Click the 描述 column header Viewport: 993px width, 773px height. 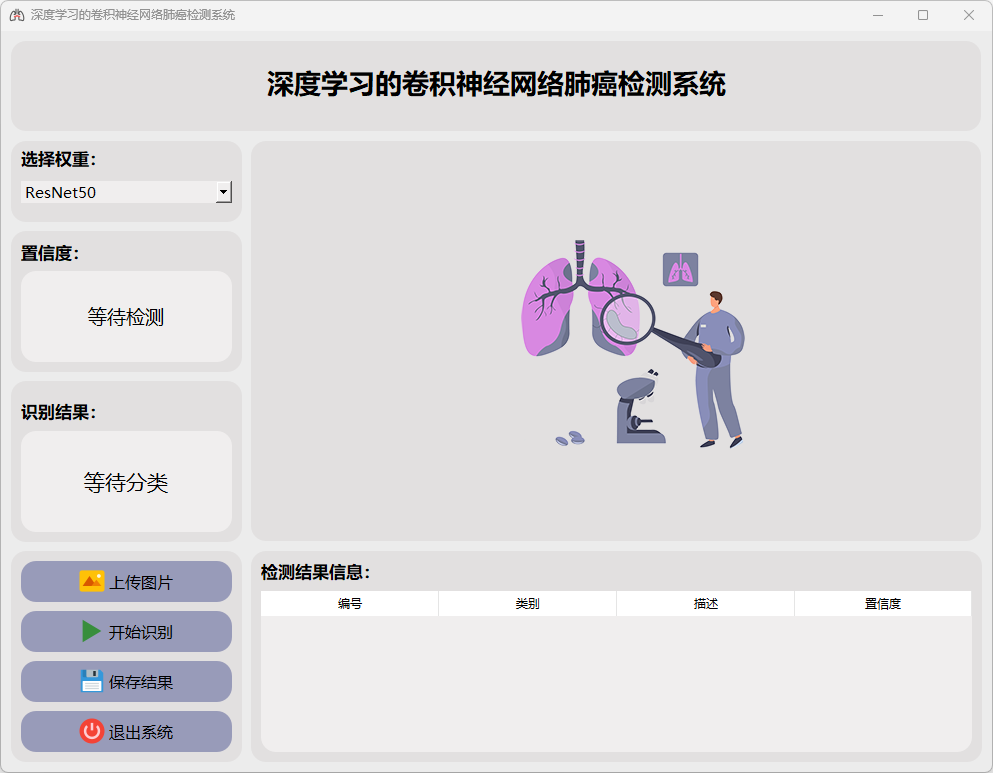click(705, 604)
